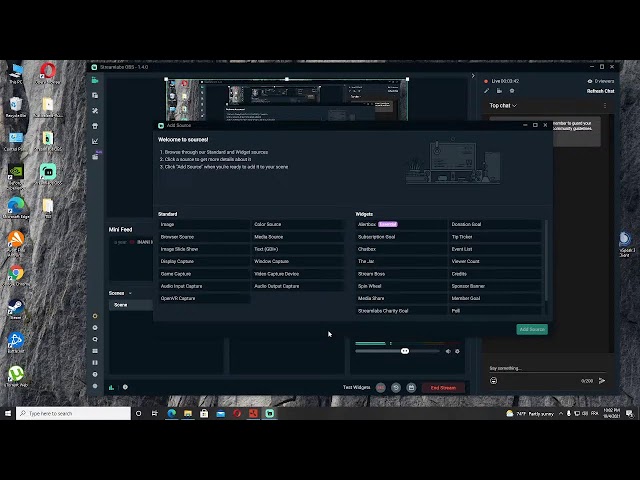The width and height of the screenshot is (640, 480).
Task: Select Video Capture Device source
Action: click(298, 274)
